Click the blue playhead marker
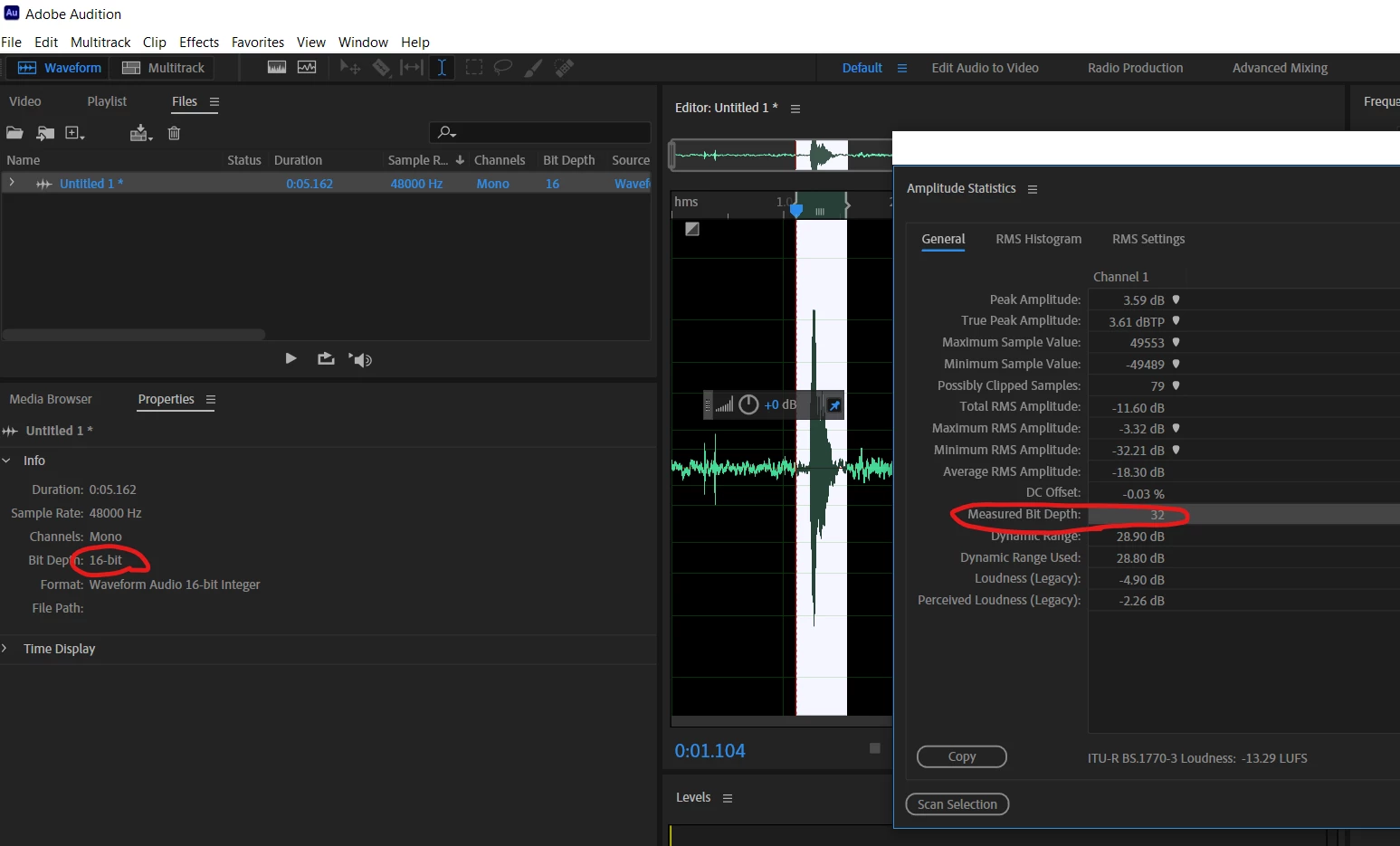The width and height of the screenshot is (1400, 846). click(796, 209)
